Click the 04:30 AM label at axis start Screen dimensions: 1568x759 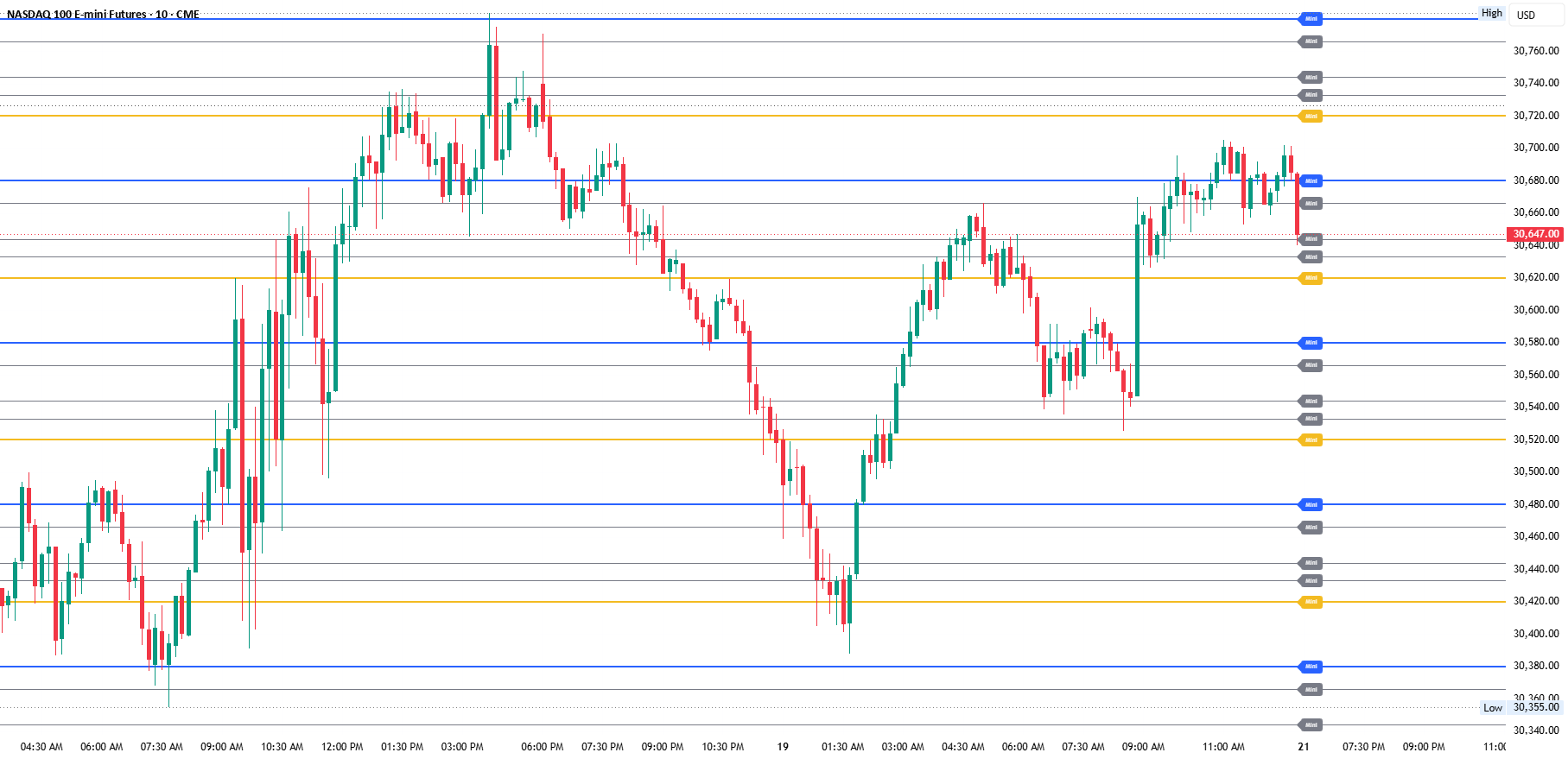coord(41,747)
